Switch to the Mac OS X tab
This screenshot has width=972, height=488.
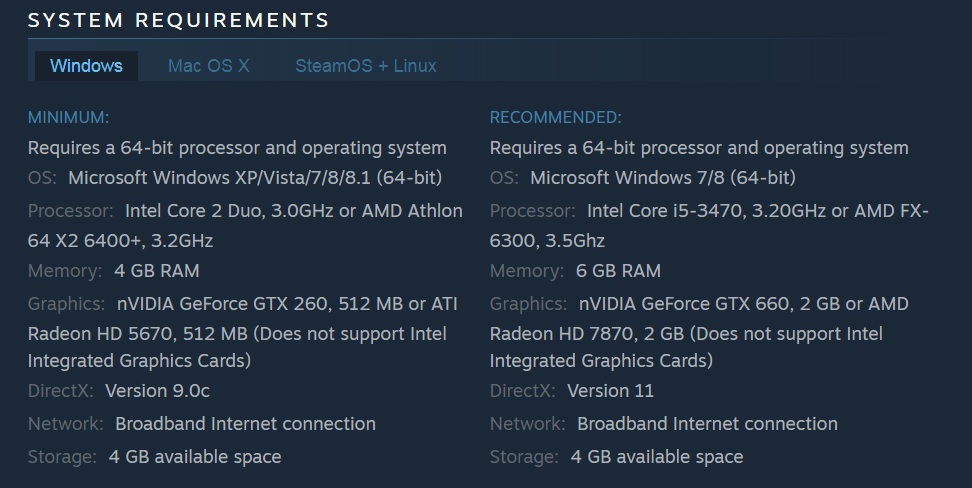(x=208, y=66)
